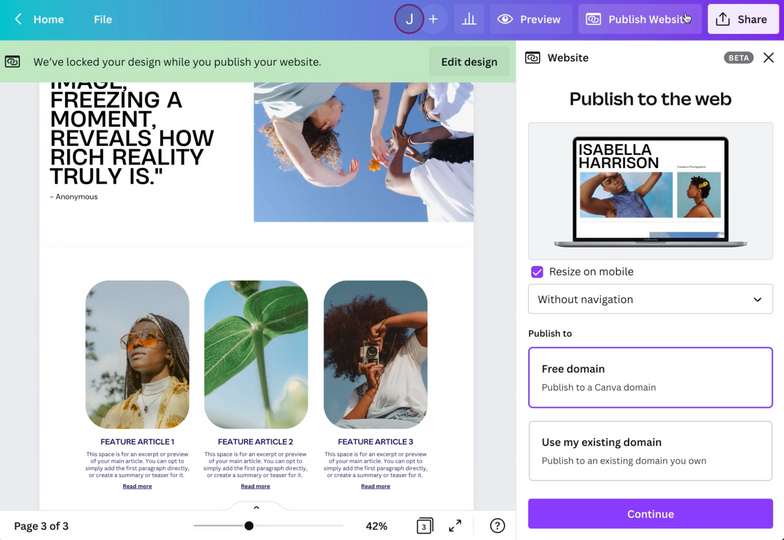784x540 pixels.
Task: Click the zoom slider handle
Action: [x=249, y=526]
